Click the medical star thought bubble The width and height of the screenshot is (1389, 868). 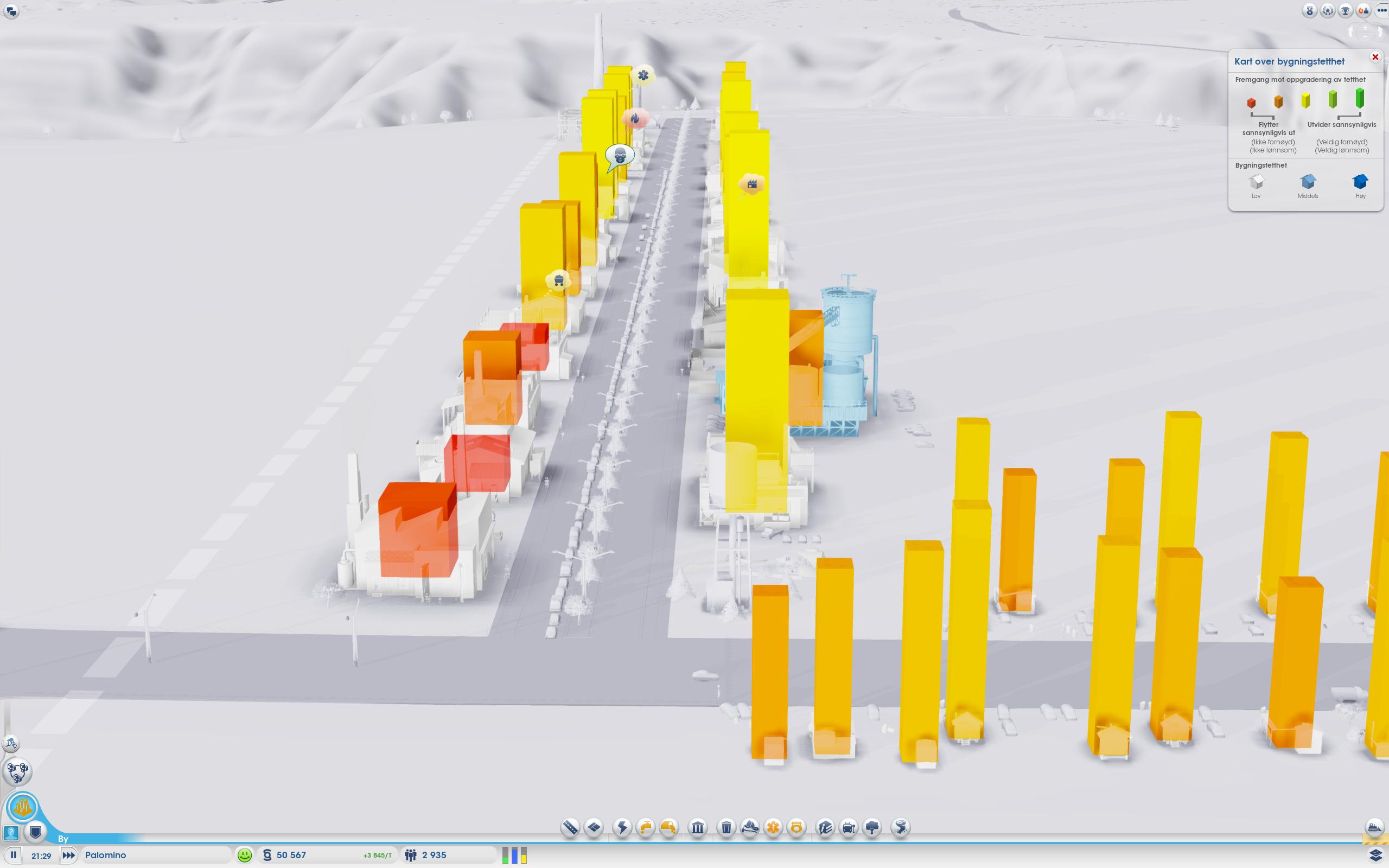[643, 75]
